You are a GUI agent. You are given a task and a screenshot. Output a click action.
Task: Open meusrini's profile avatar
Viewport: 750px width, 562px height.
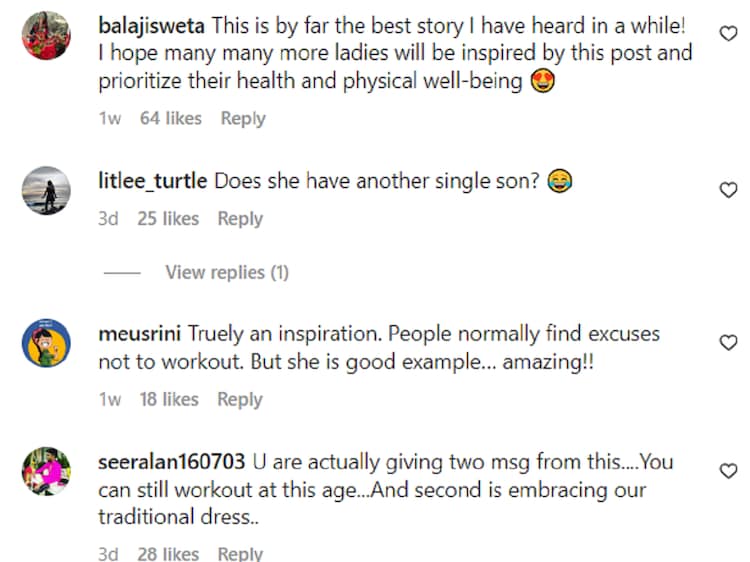point(46,343)
